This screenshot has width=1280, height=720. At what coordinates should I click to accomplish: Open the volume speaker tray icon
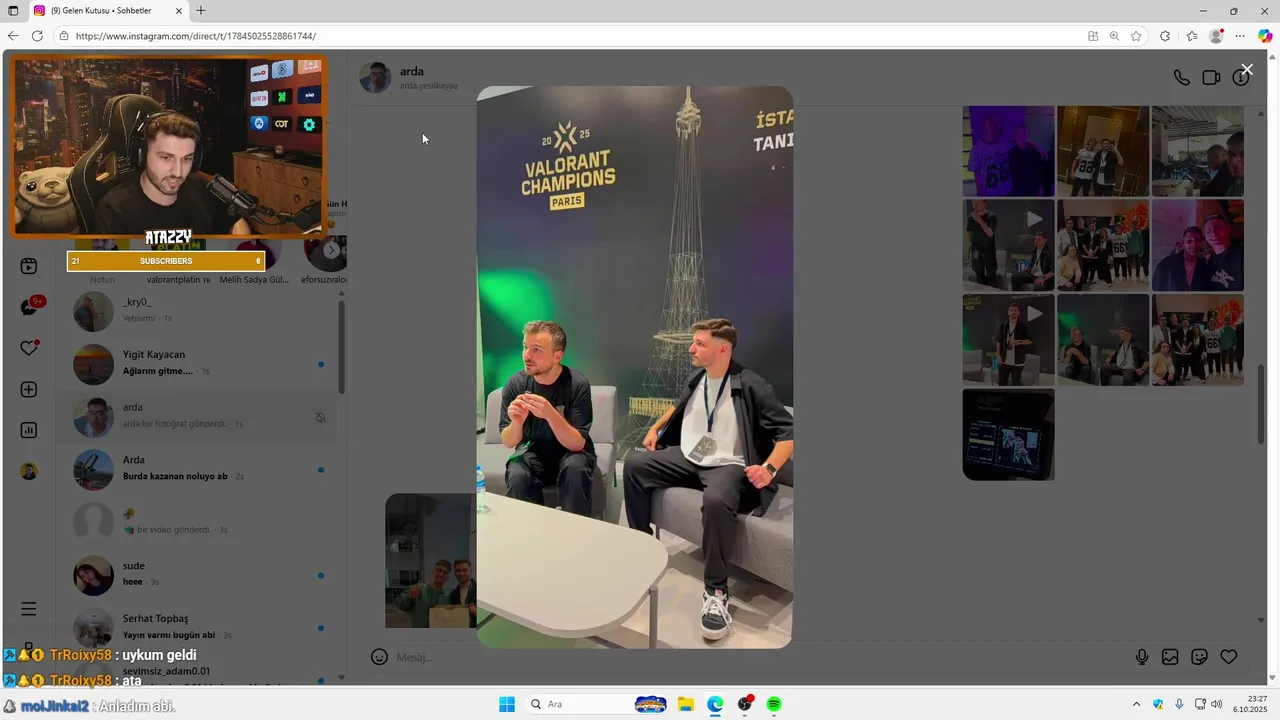(x=1217, y=704)
